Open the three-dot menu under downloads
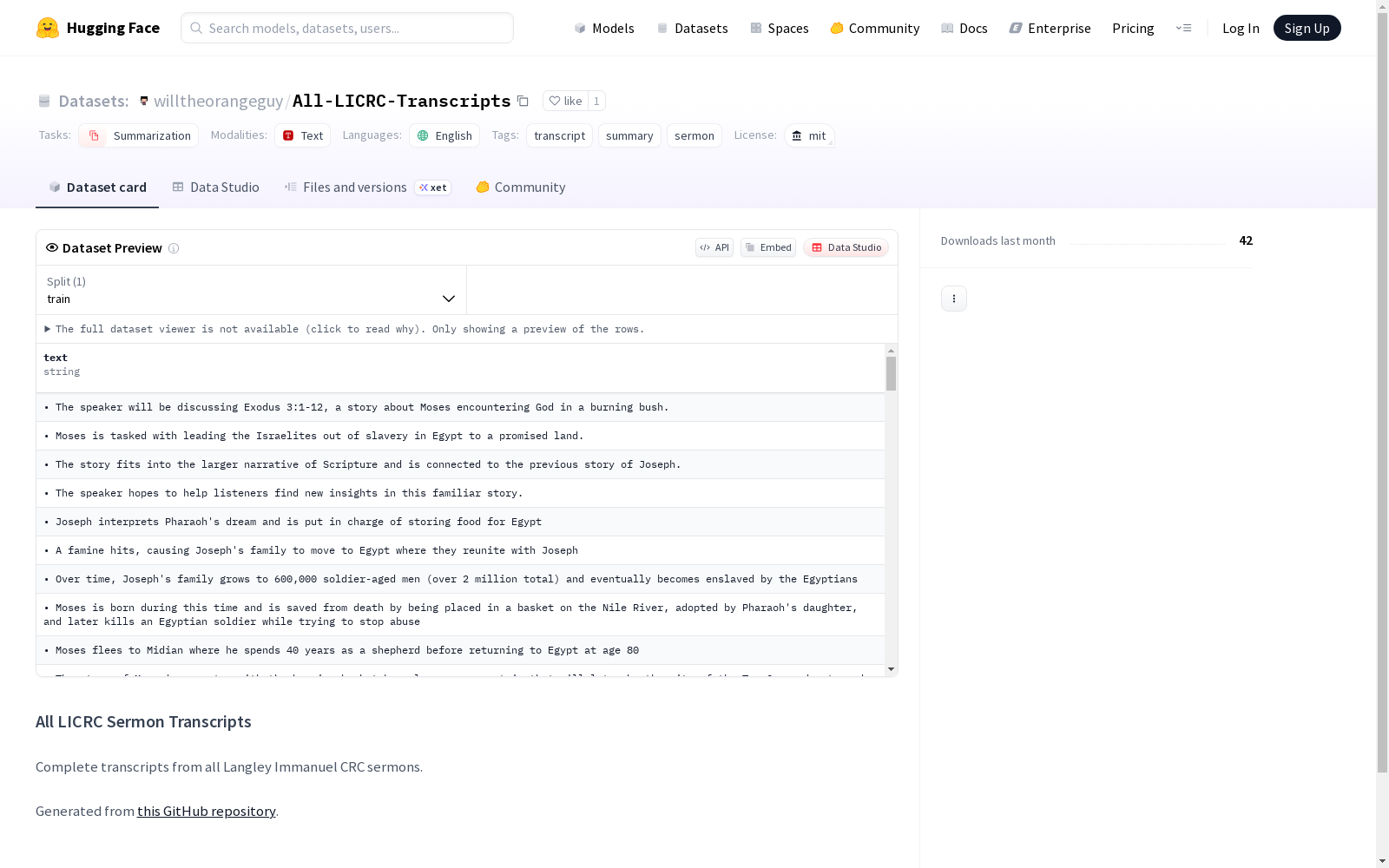 [954, 299]
